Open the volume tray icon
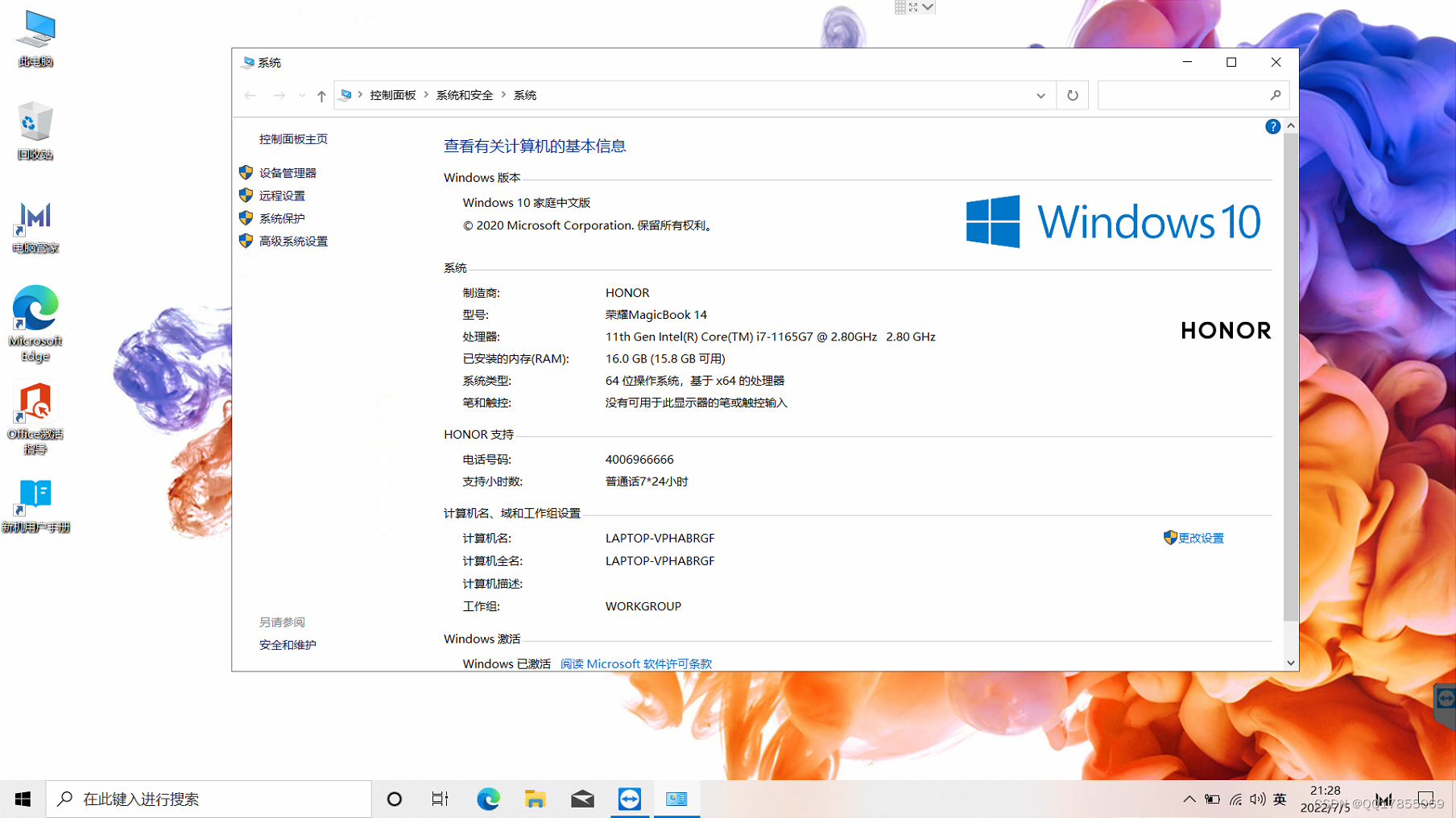This screenshot has height=818, width=1456. 1257,799
